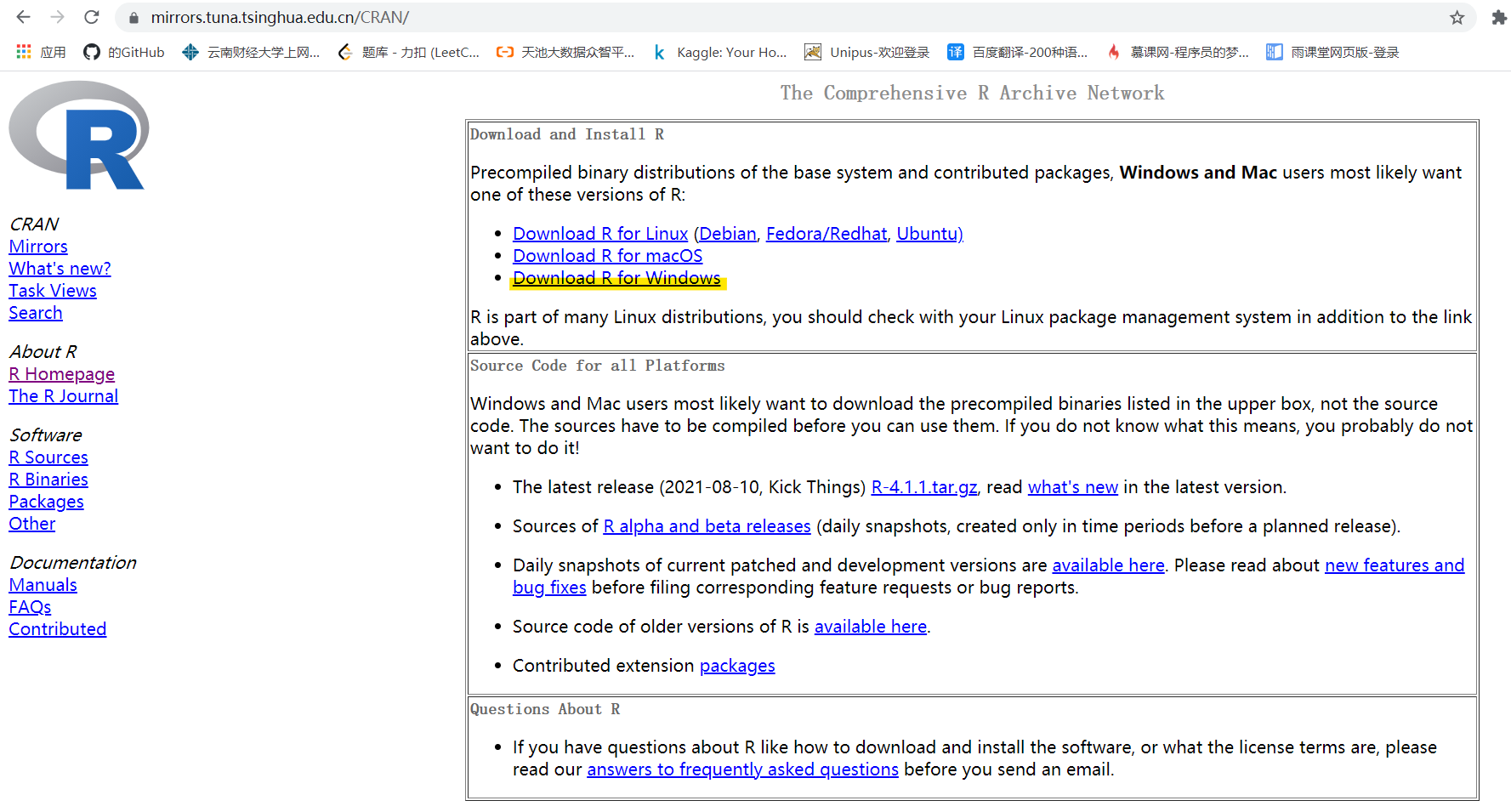Viewport: 1511px width, 812px height.
Task: Open the Packages sidebar link
Action: pos(46,502)
